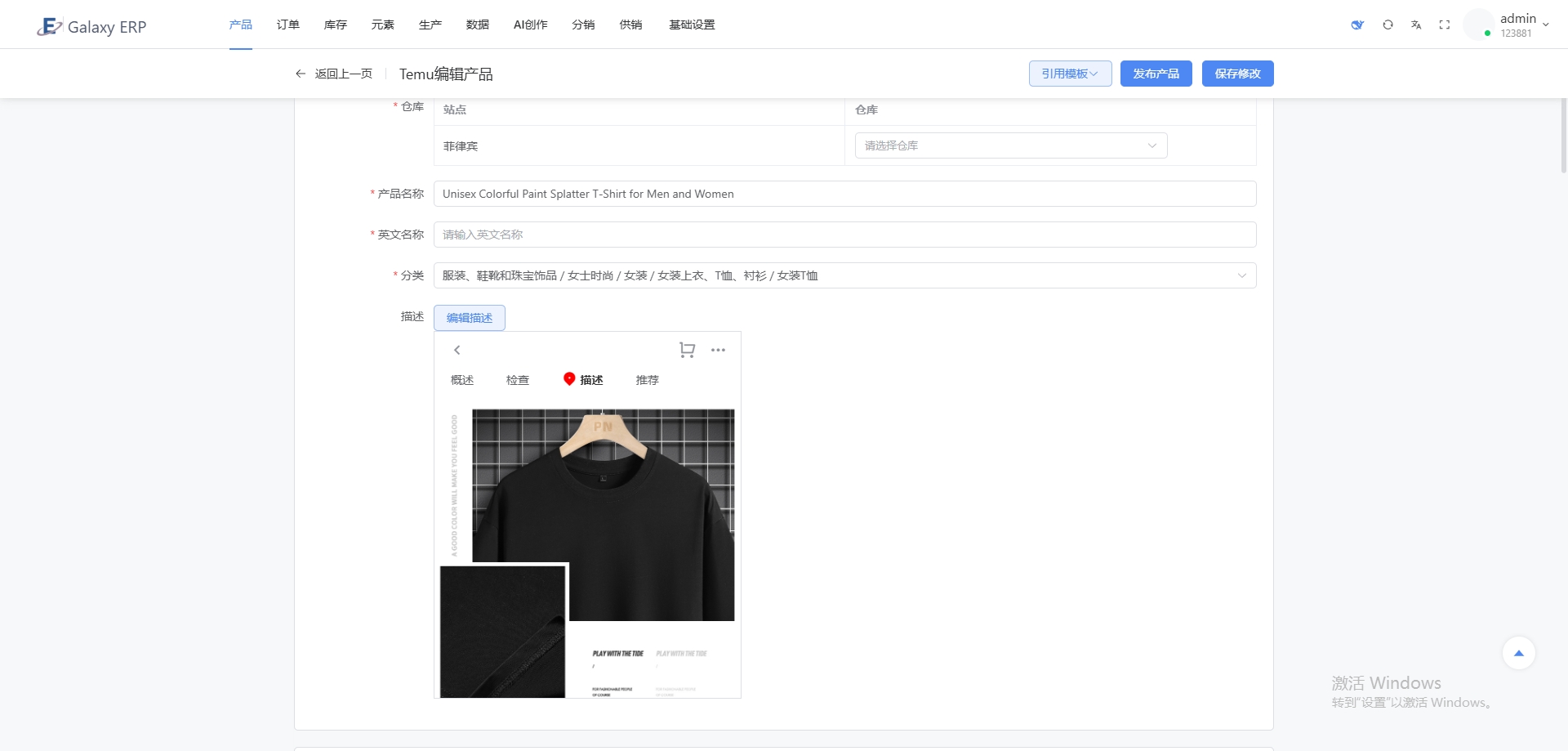The image size is (1568, 751).
Task: Expand the admin account menu
Action: point(1523,25)
